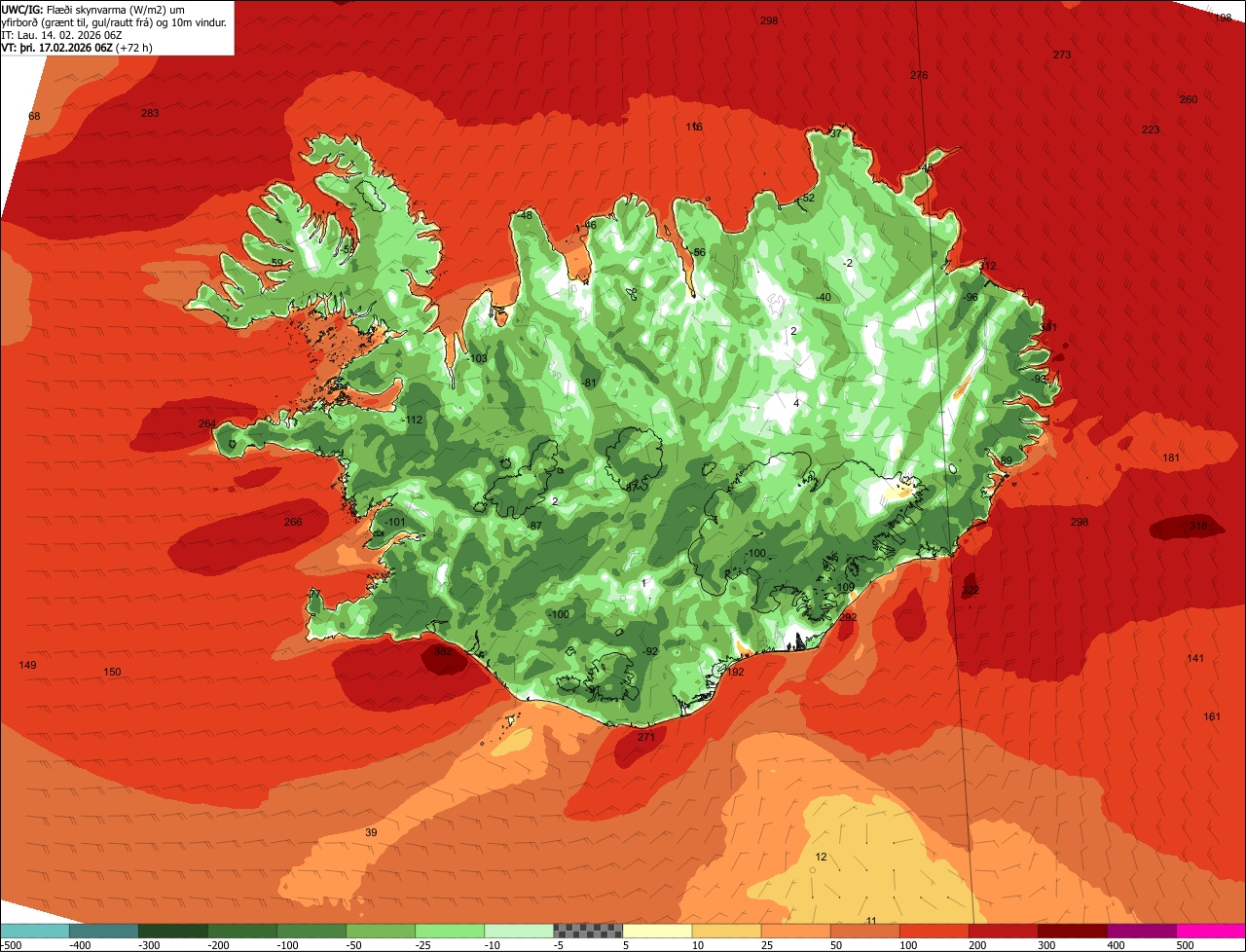Select the value 4 in the highlands
The image size is (1246, 952).
pos(795,403)
